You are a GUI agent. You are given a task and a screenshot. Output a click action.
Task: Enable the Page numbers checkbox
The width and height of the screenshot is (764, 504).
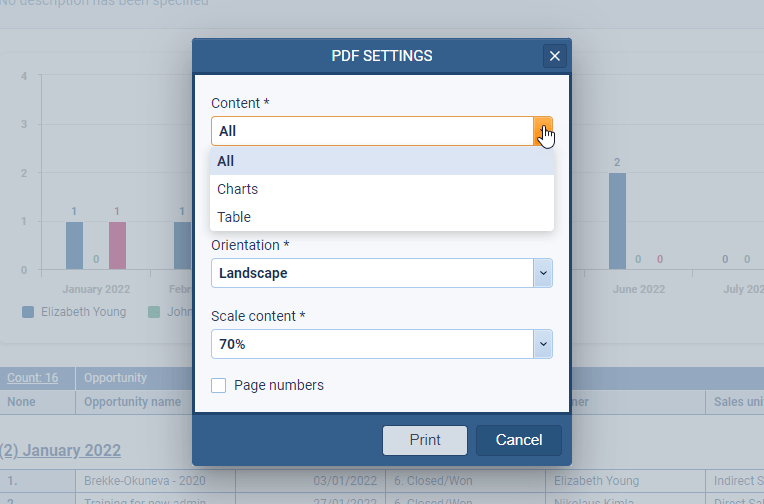tap(218, 385)
